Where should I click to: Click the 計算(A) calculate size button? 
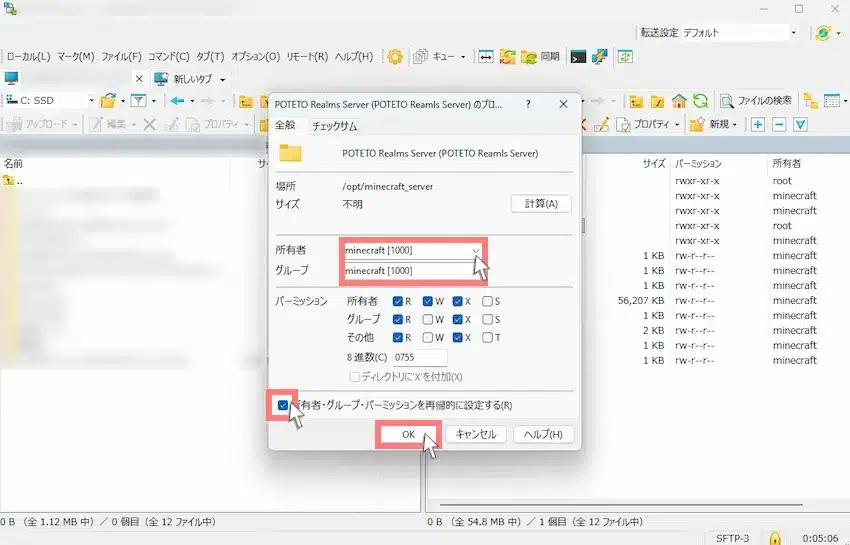click(x=541, y=204)
